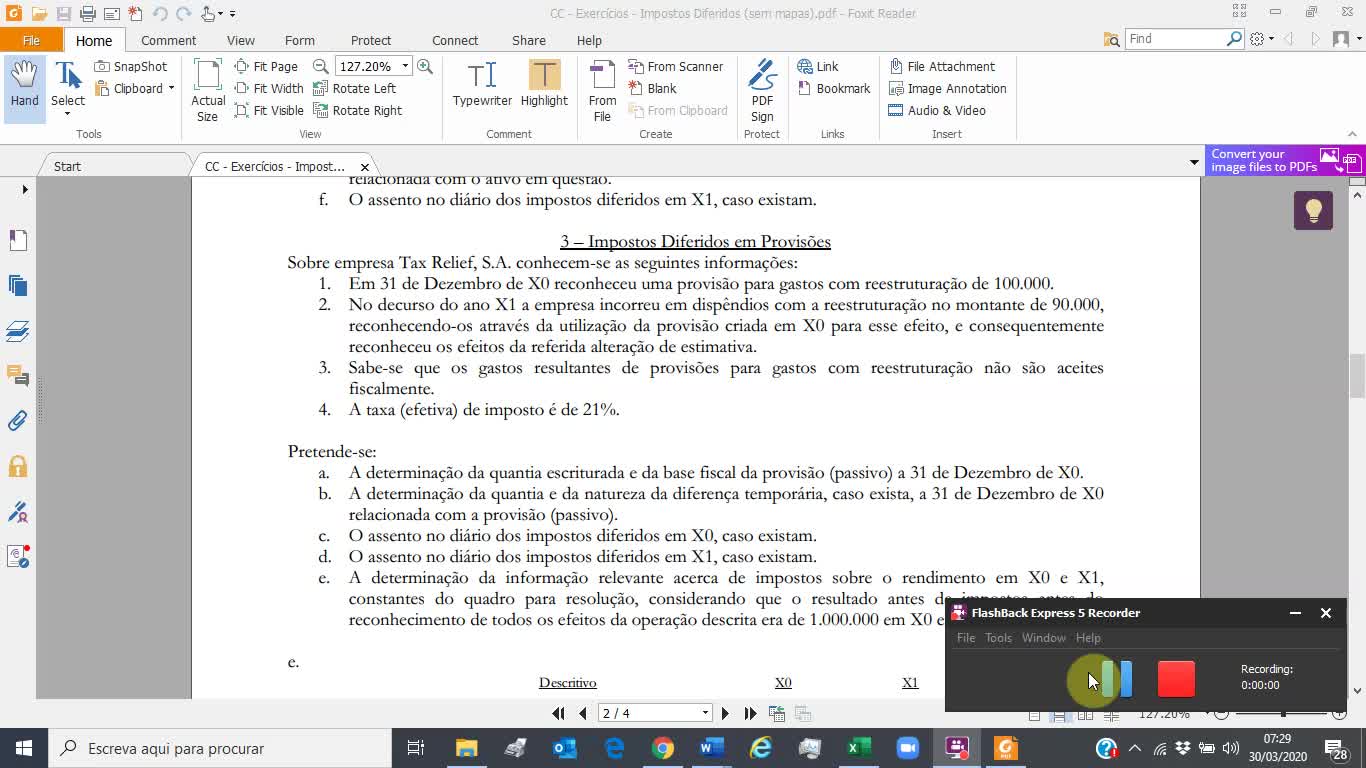
Task: Go to the last page
Action: coord(750,713)
